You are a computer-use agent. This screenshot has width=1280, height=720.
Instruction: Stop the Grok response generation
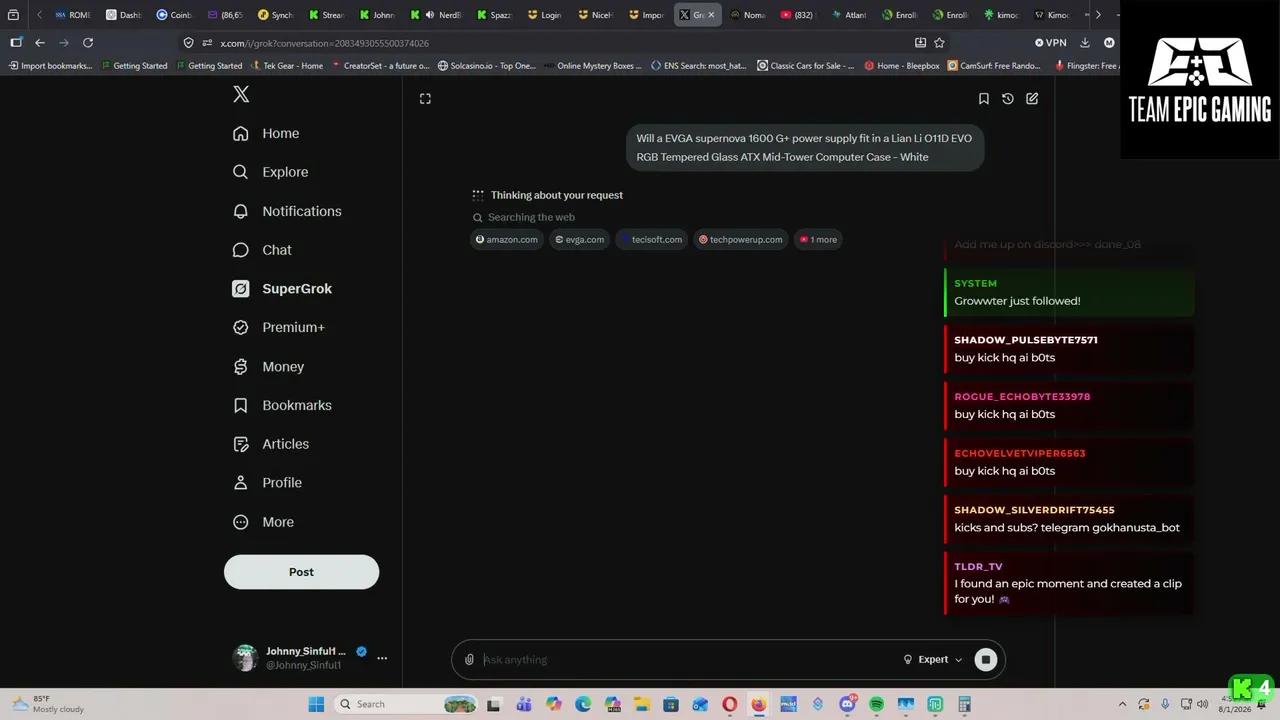[x=986, y=659]
